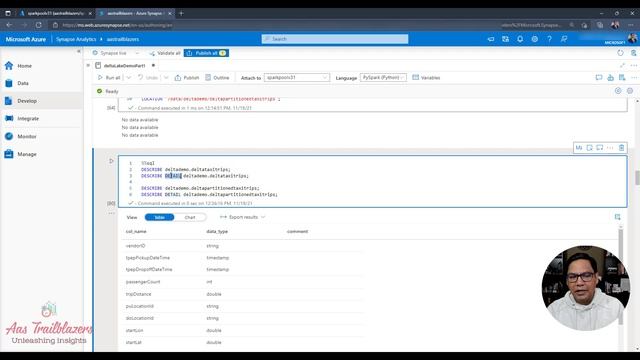Image resolution: width=640 pixels, height=360 pixels.
Task: Open the notebook Outline
Action: tap(217, 78)
